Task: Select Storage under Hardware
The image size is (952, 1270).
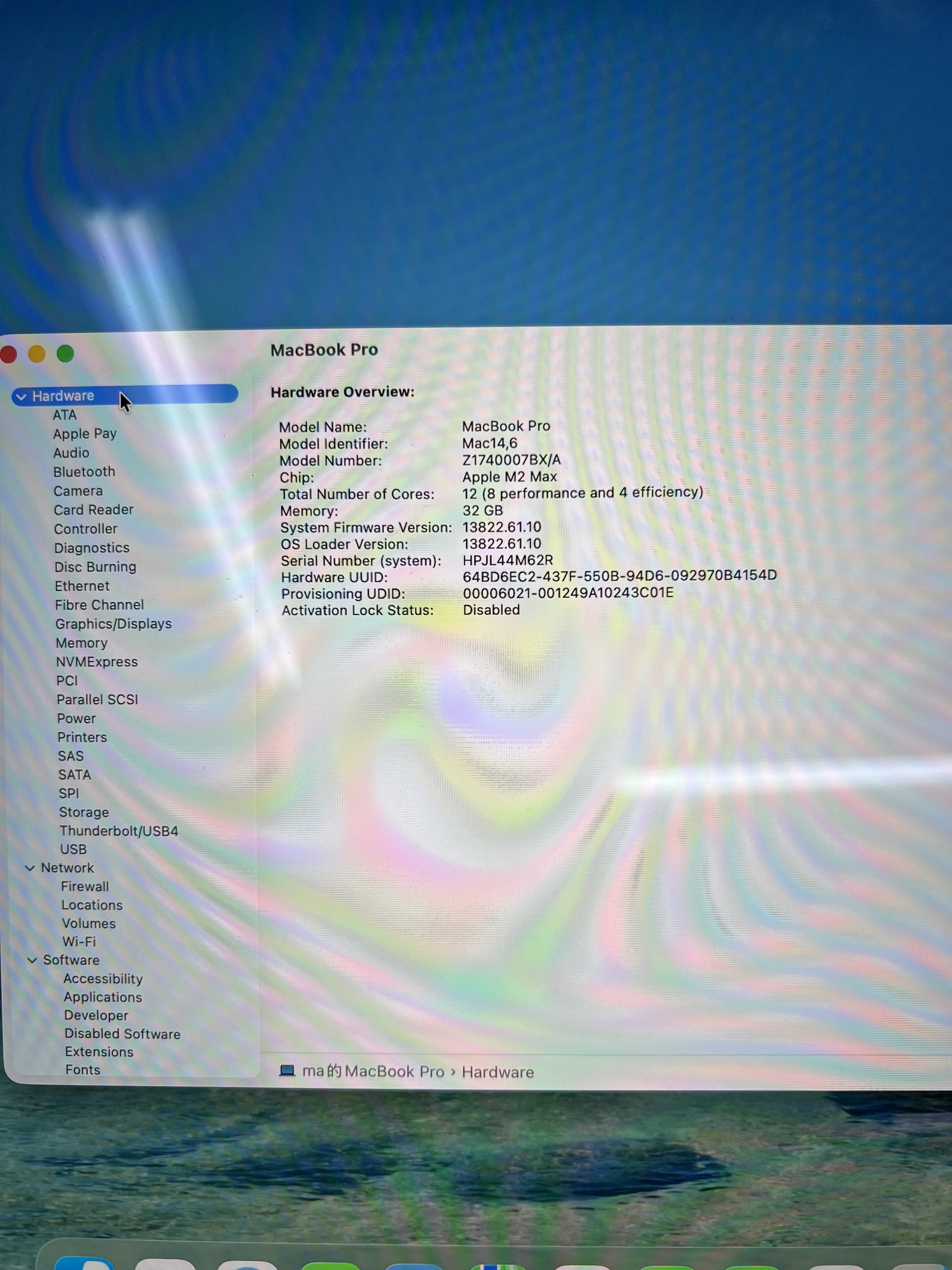Action: [x=84, y=813]
